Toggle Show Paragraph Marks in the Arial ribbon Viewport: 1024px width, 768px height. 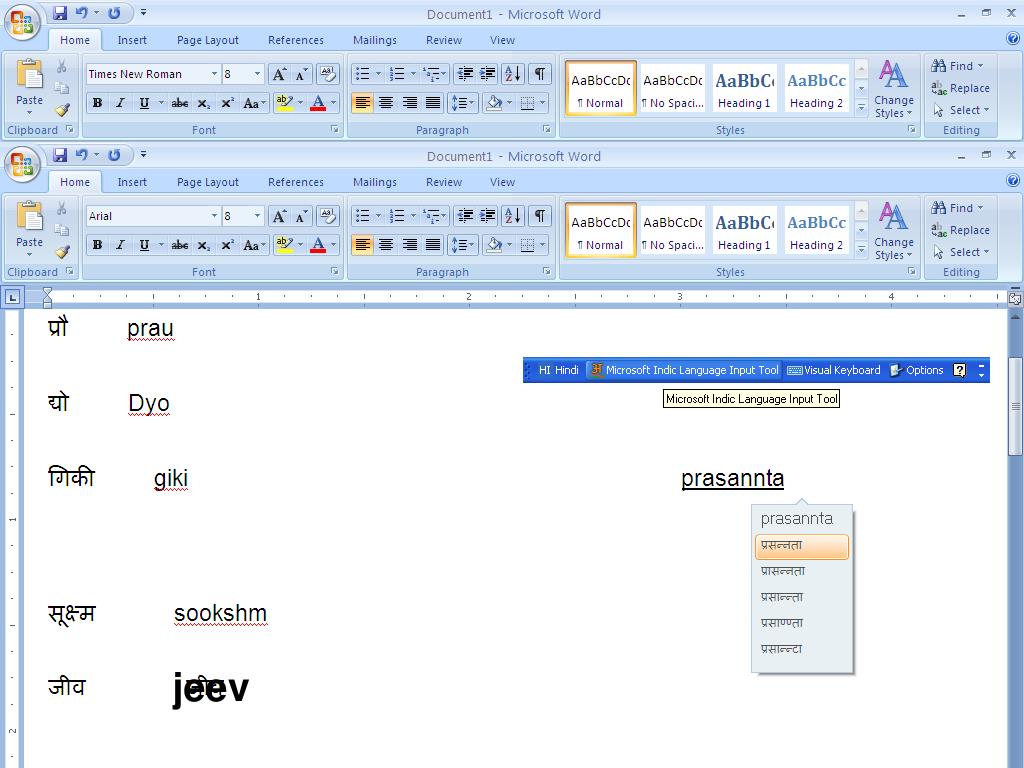coord(539,216)
